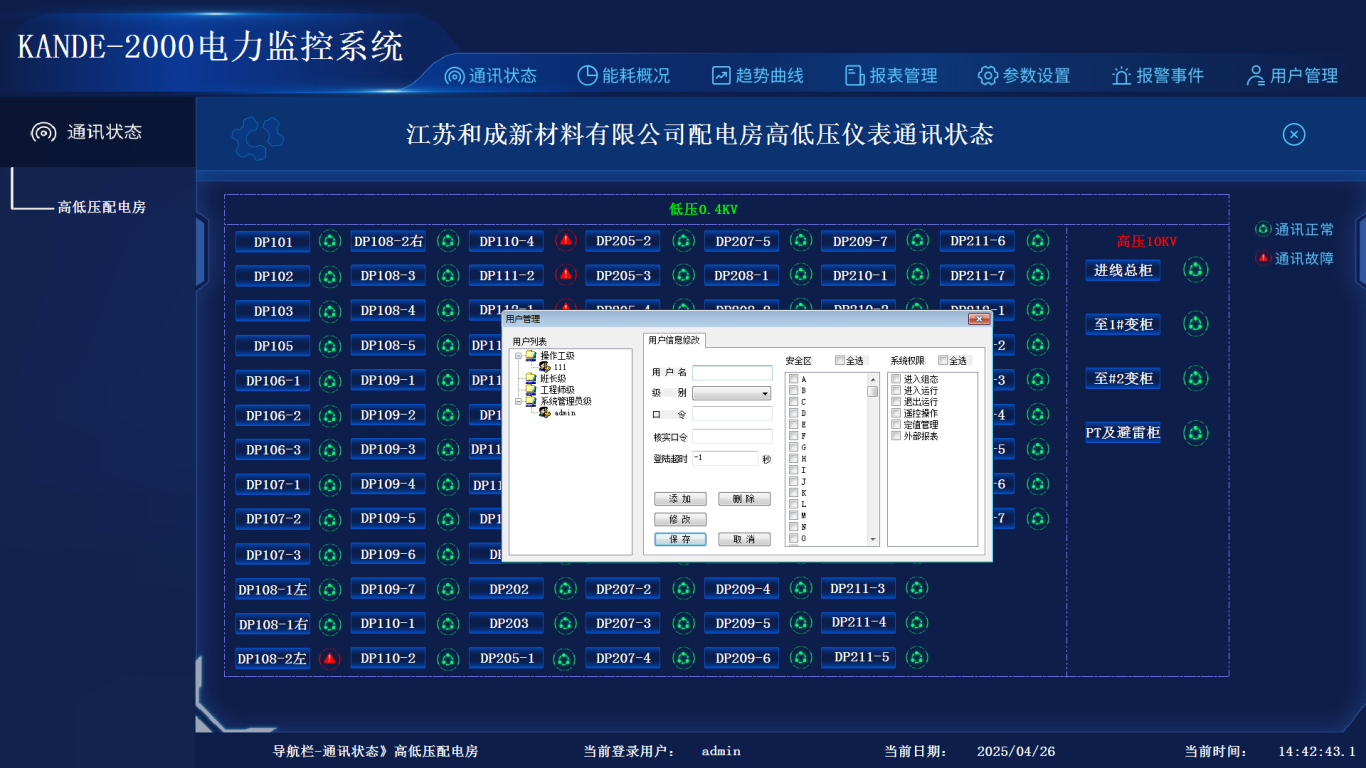The width and height of the screenshot is (1366, 768).
Task: Open 趋势曲线 in the top navigation
Action: click(757, 76)
